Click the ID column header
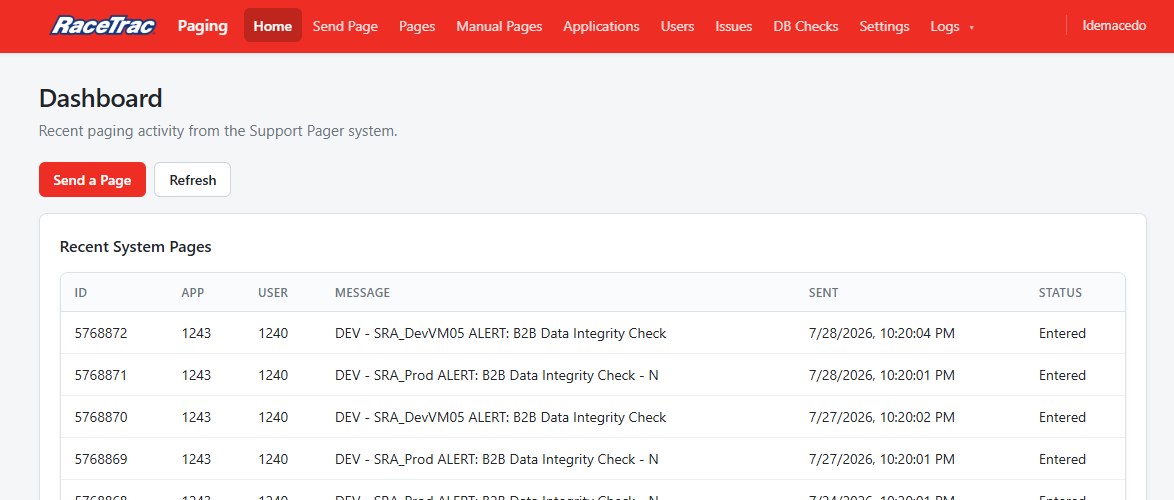Viewport: 1174px width, 500px height. pyautogui.click(x=81, y=293)
